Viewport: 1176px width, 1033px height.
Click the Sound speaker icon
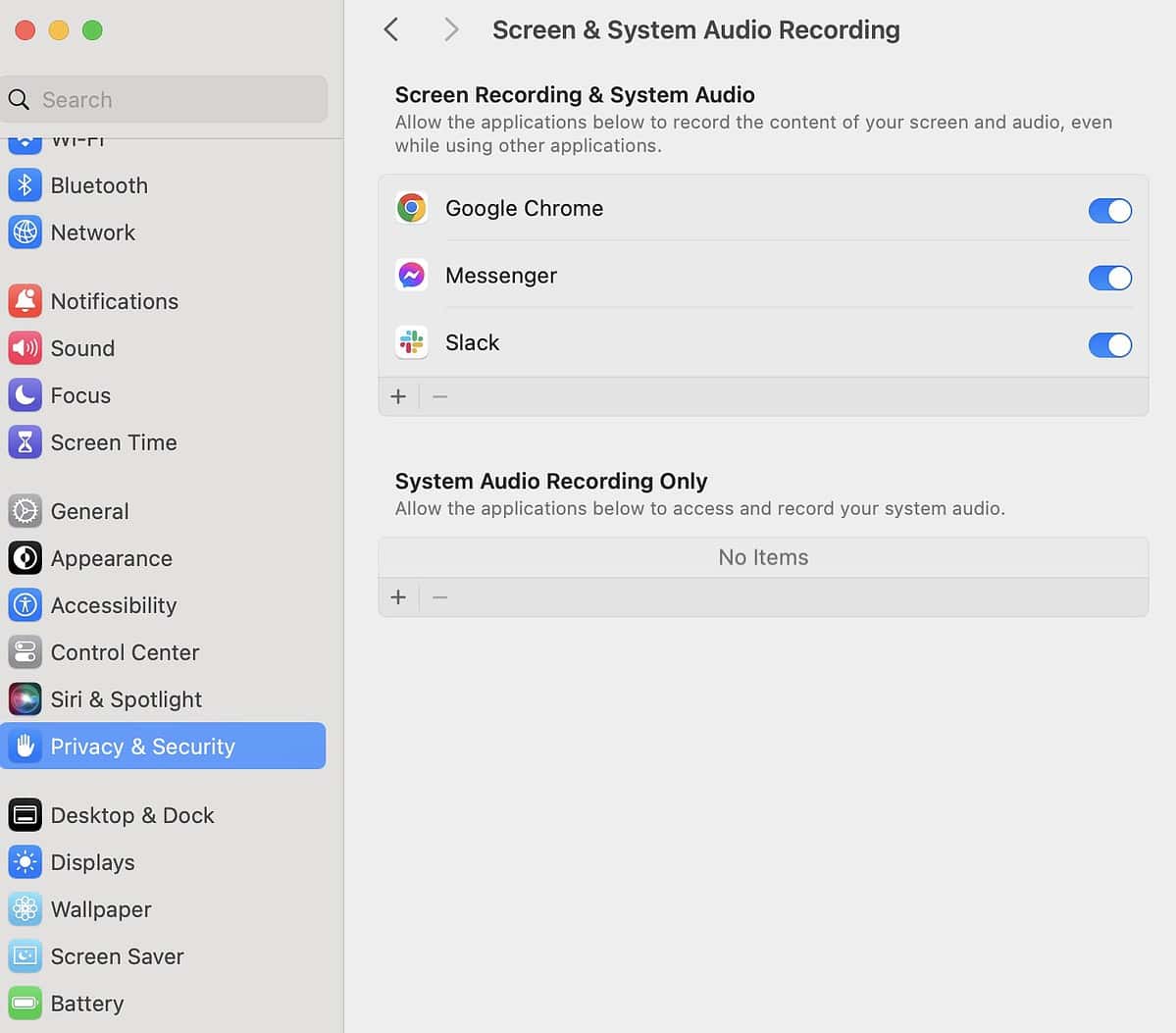[x=25, y=347]
